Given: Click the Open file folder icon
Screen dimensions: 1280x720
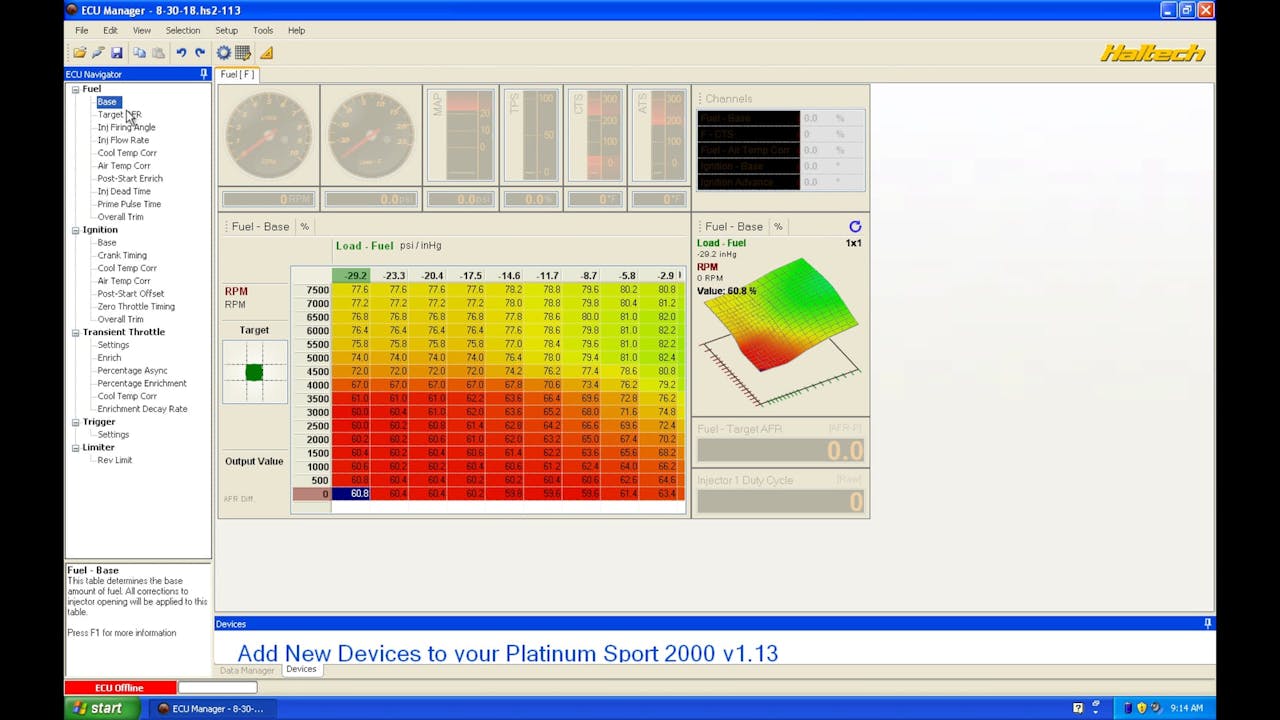Looking at the screenshot, I should (79, 53).
